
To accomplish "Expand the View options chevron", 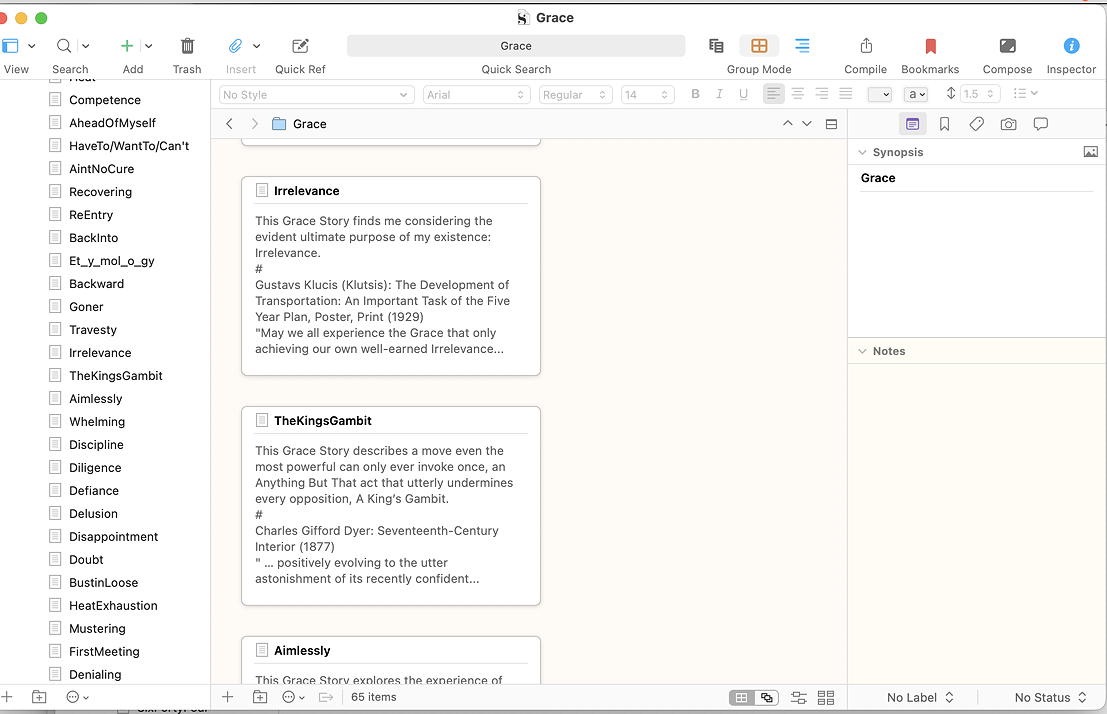I will 32,46.
